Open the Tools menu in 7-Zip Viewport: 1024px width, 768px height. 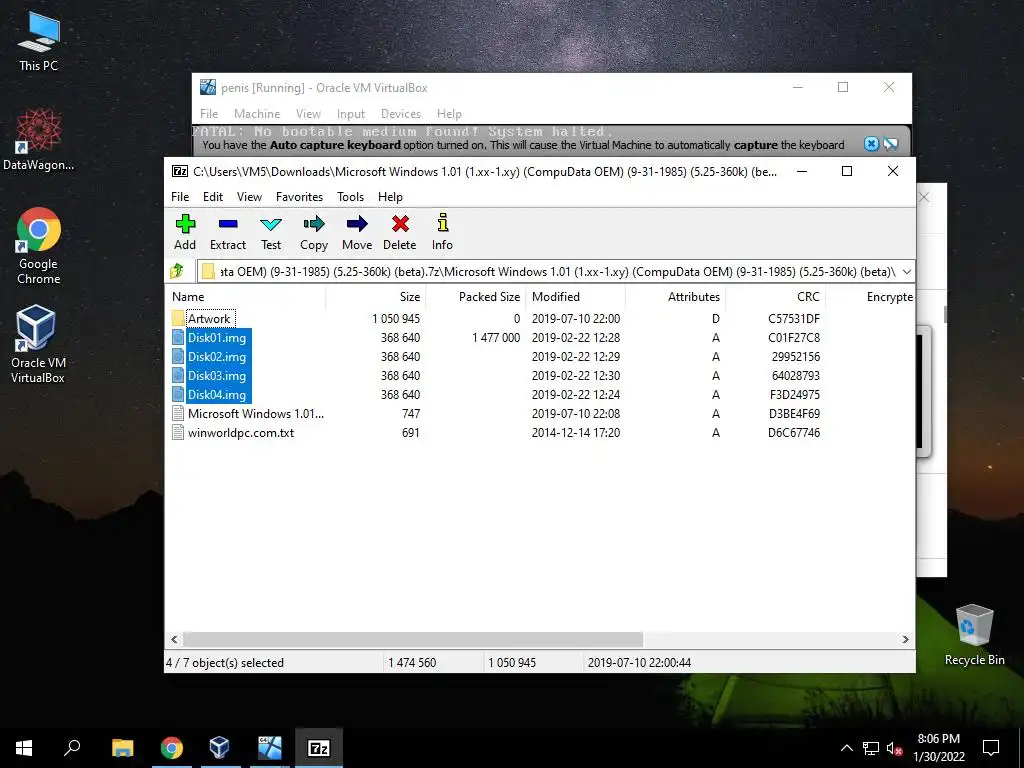coord(351,197)
